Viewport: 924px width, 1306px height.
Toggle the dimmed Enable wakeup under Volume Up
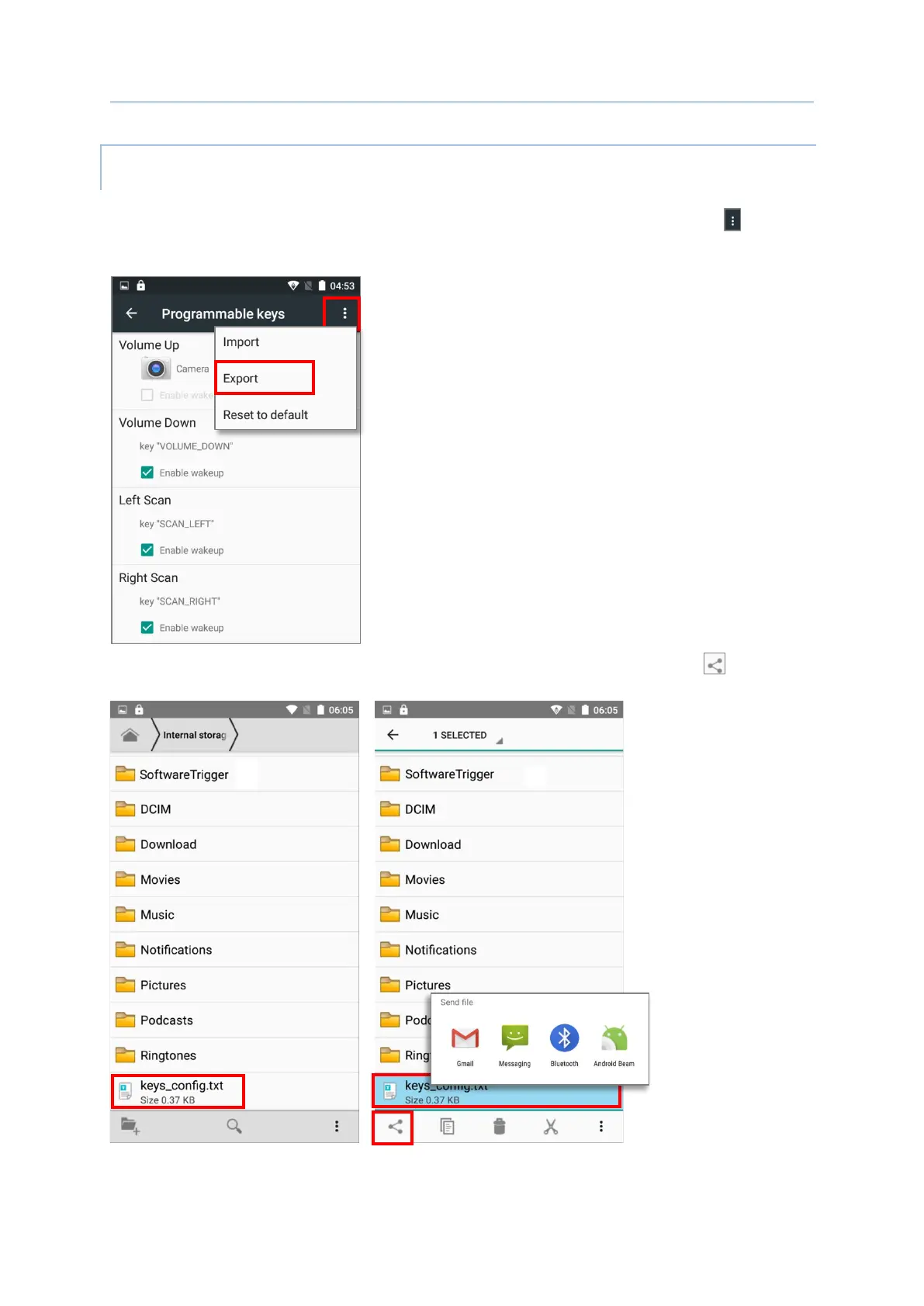pyautogui.click(x=147, y=395)
